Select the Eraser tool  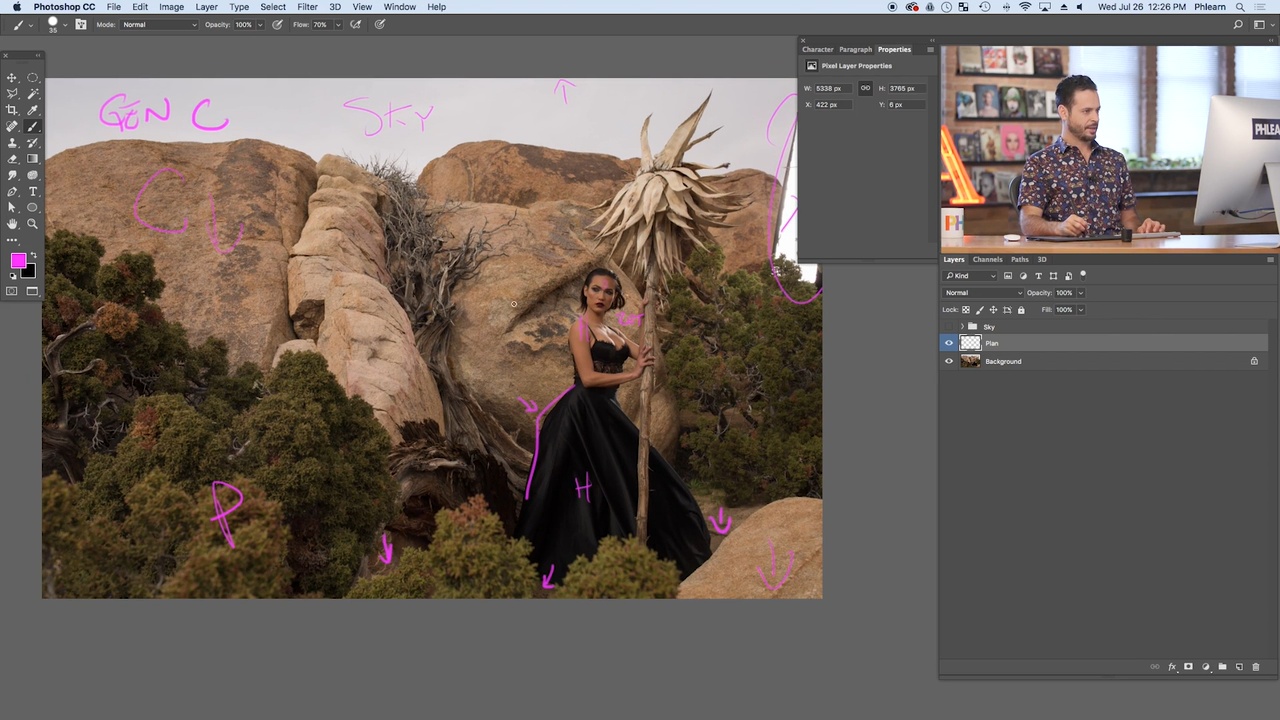12,158
